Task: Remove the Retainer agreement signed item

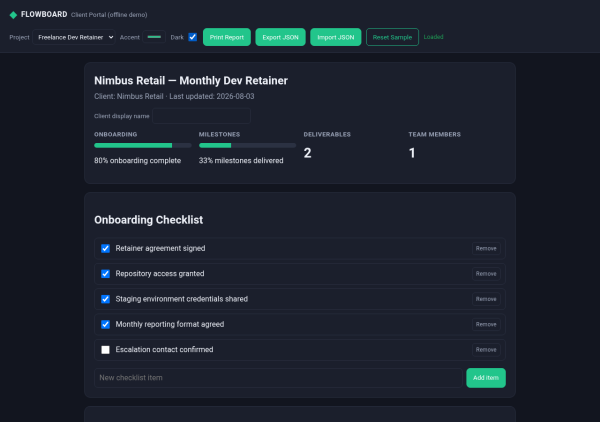Action: pyautogui.click(x=486, y=249)
